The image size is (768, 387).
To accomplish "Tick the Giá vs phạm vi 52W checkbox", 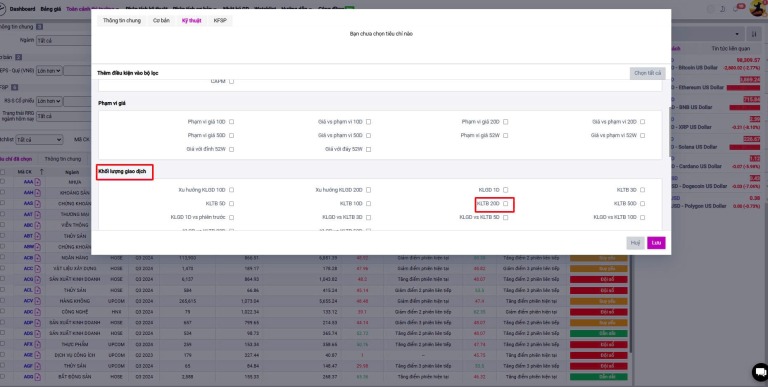I will tap(643, 135).
